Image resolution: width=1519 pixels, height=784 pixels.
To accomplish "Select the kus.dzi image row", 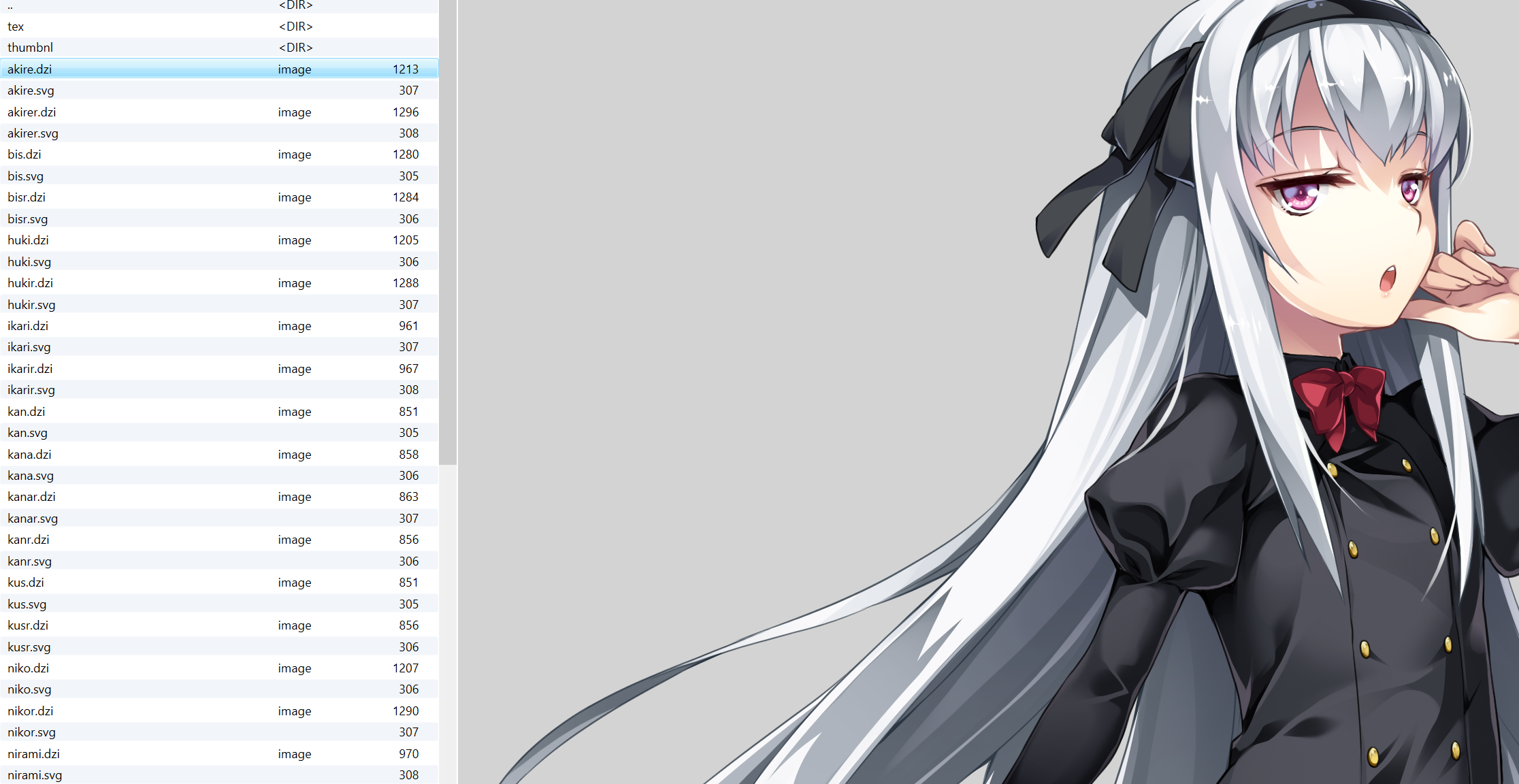I will 26,583.
